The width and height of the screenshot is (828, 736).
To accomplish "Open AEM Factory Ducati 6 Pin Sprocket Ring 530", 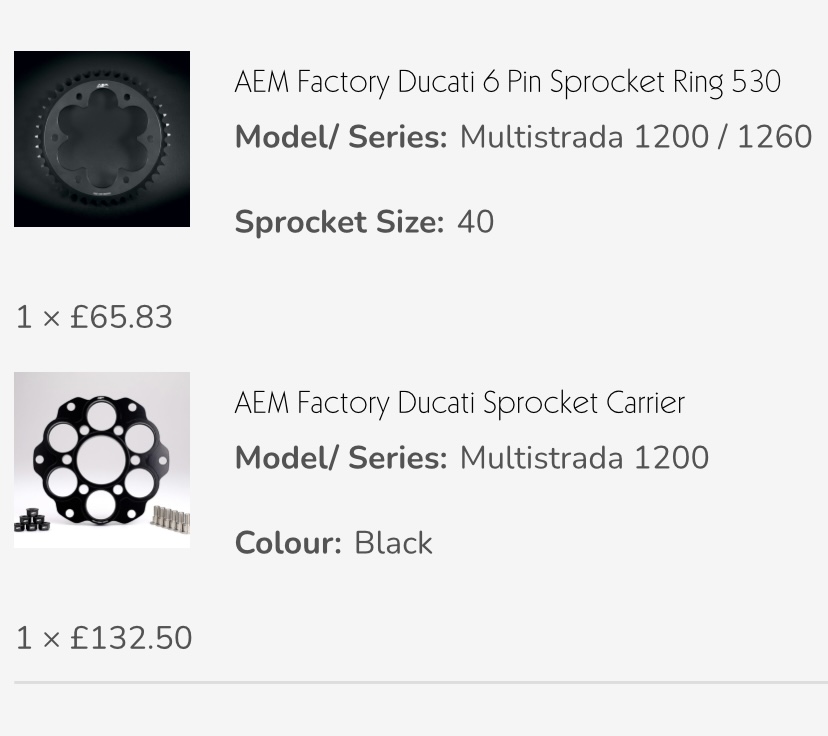I will pyautogui.click(x=507, y=82).
